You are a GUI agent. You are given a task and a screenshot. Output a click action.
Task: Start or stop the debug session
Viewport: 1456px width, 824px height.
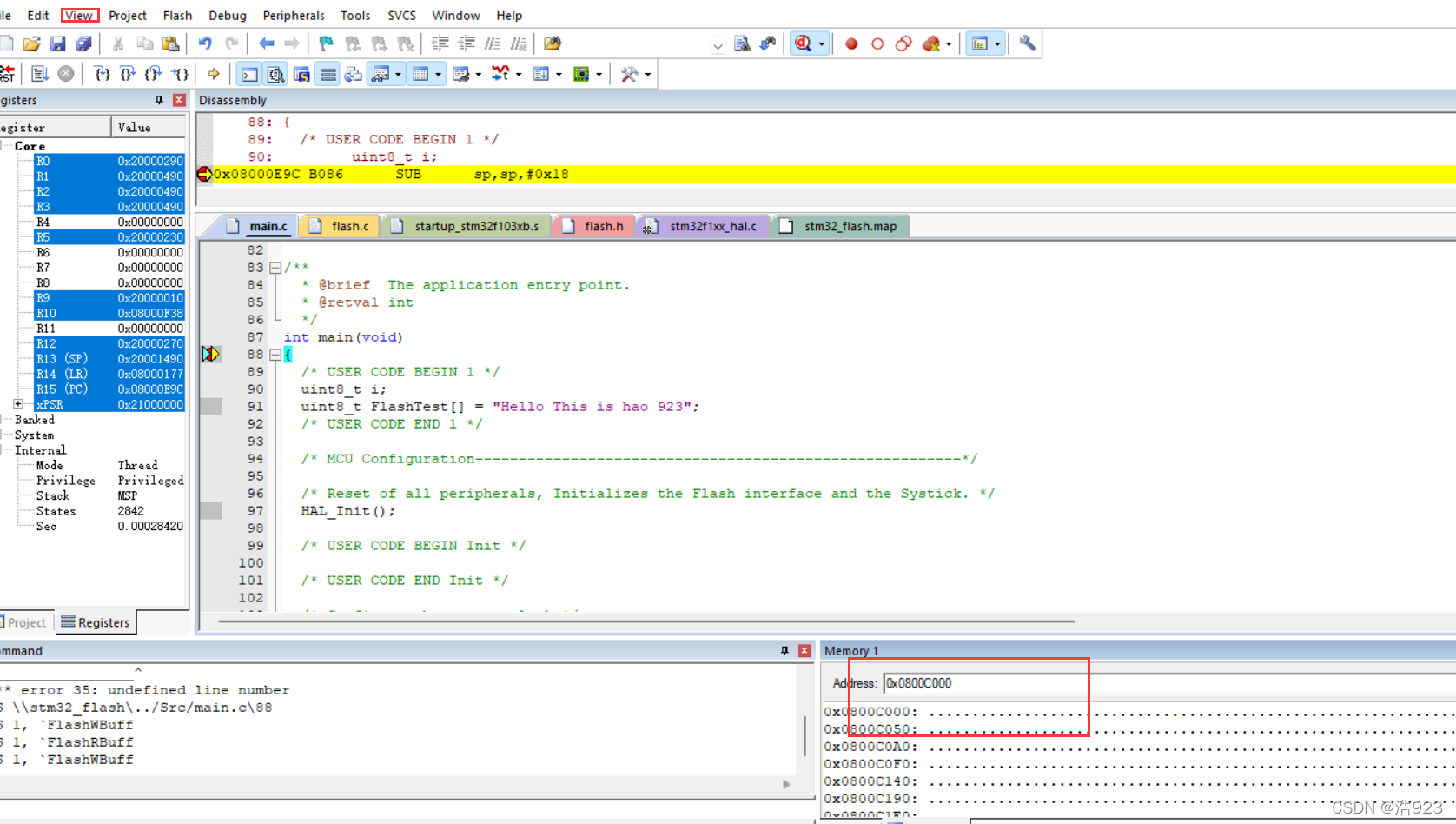[x=804, y=43]
